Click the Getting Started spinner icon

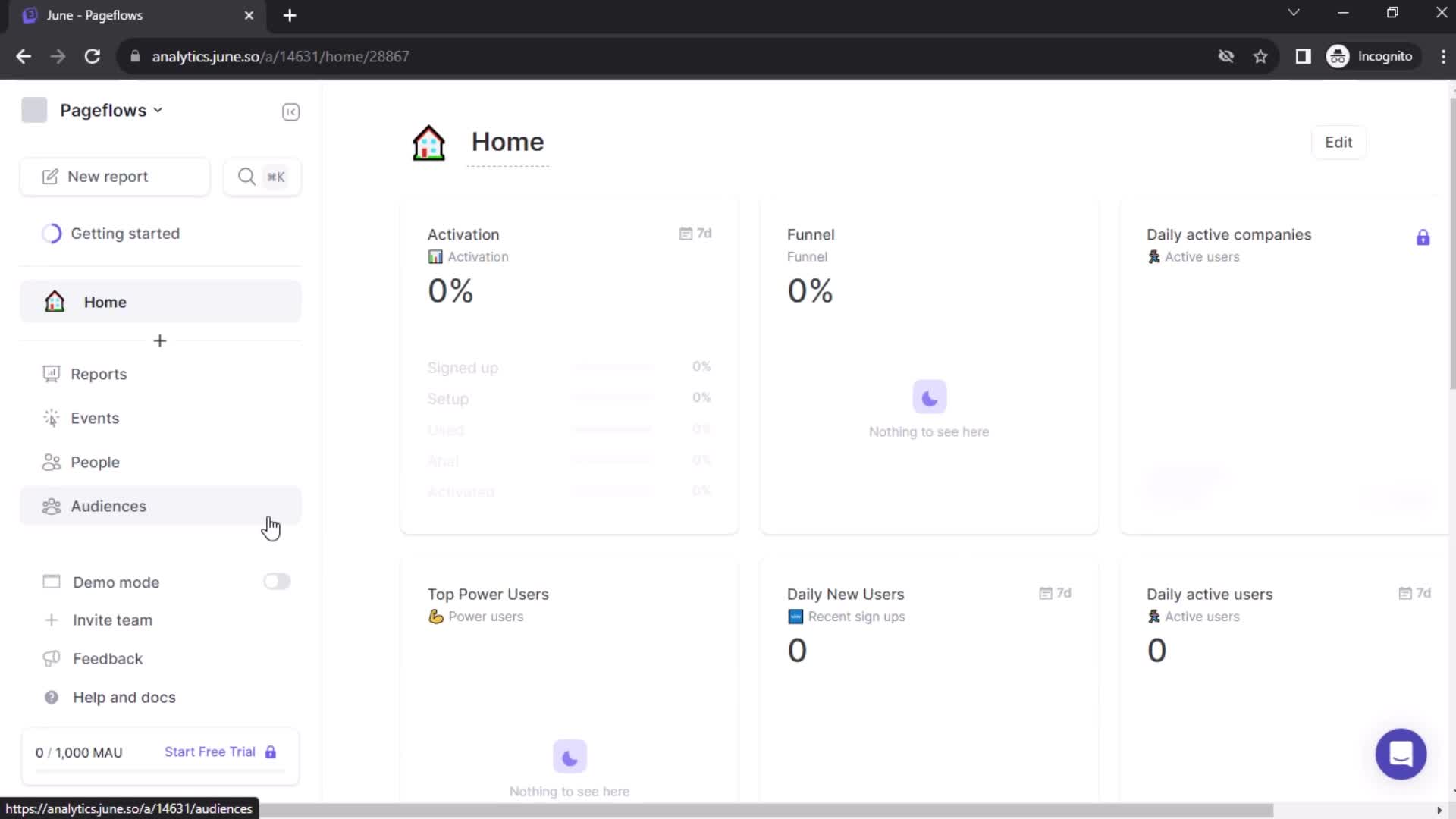point(52,233)
